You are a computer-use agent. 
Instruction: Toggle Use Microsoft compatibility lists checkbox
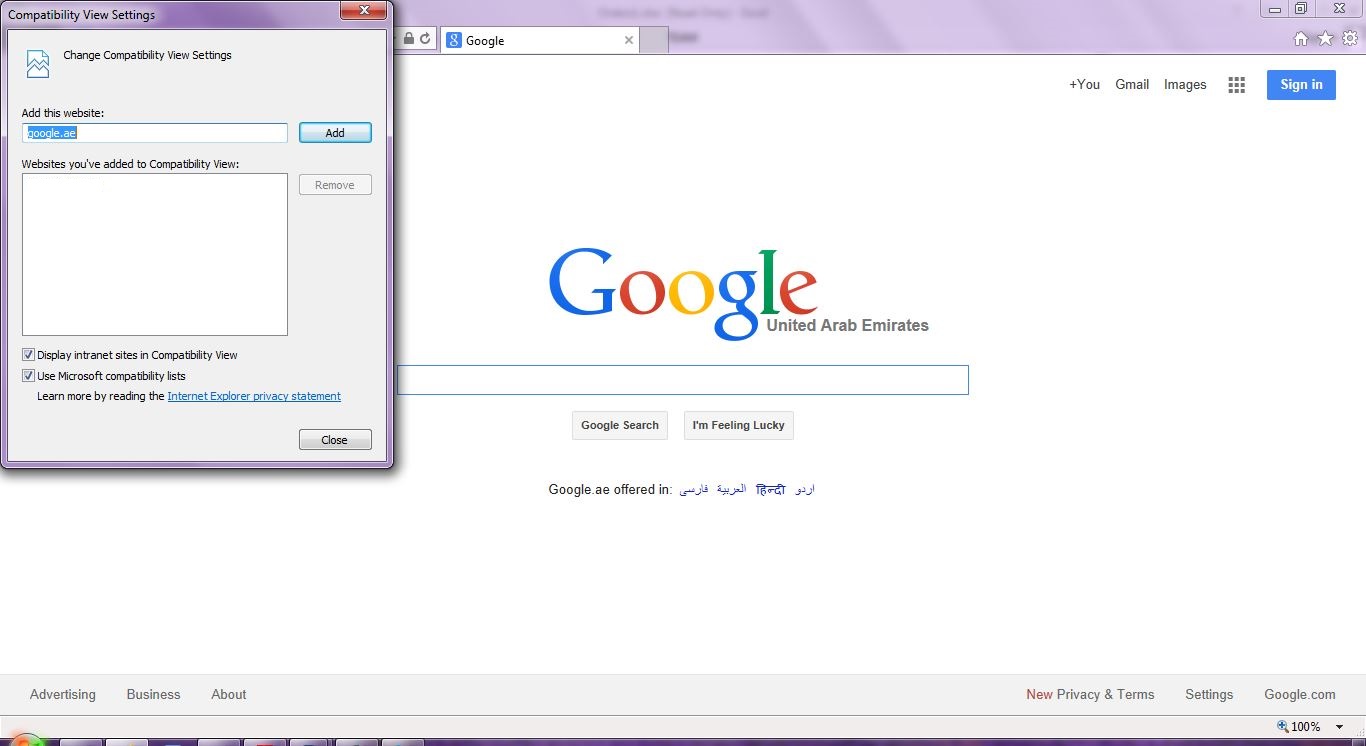(x=28, y=376)
